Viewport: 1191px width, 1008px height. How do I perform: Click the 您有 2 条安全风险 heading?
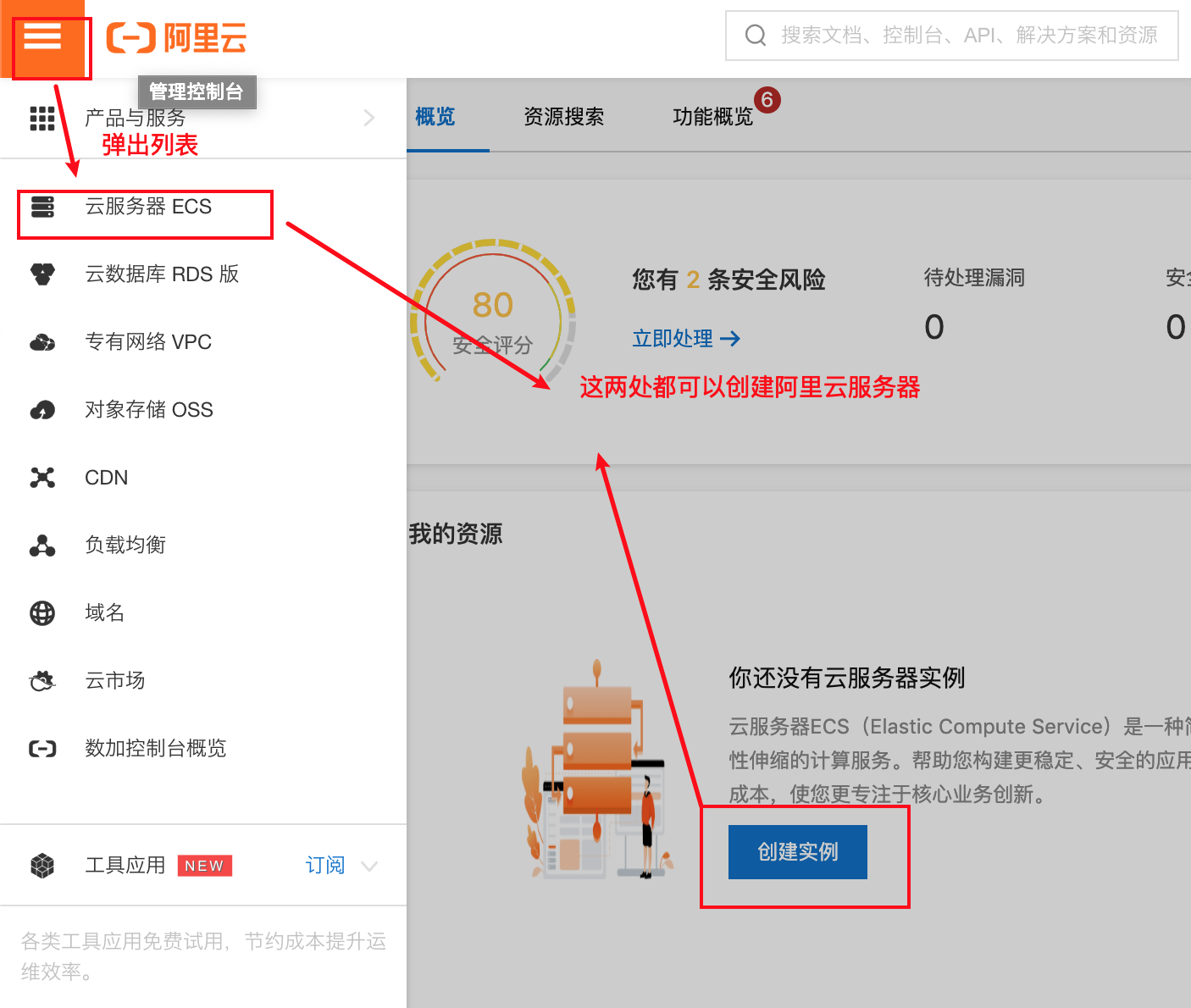tap(729, 280)
